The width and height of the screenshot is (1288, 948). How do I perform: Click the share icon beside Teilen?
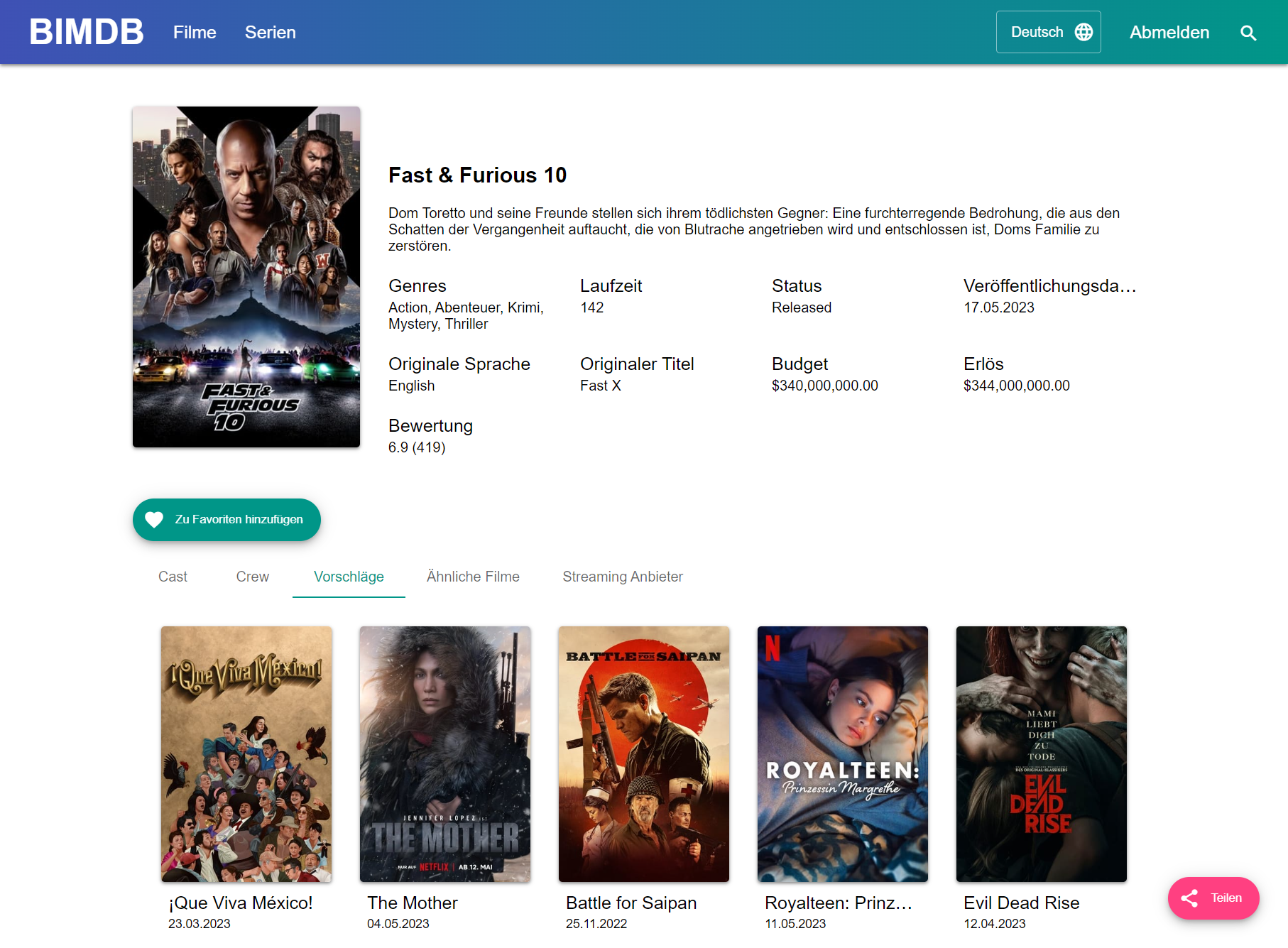tap(1189, 898)
